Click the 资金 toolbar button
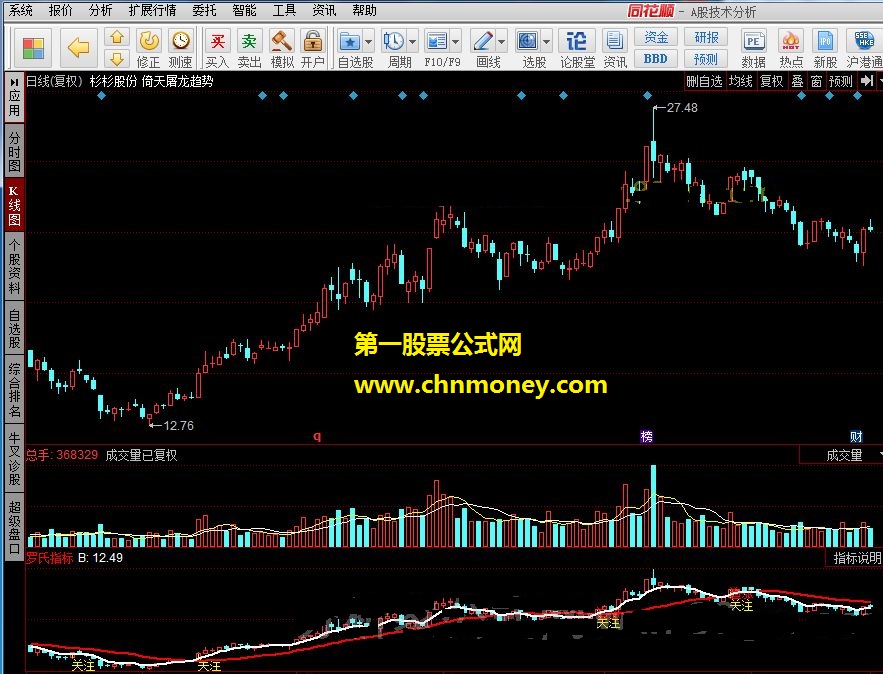The height and width of the screenshot is (674, 883). pos(655,37)
